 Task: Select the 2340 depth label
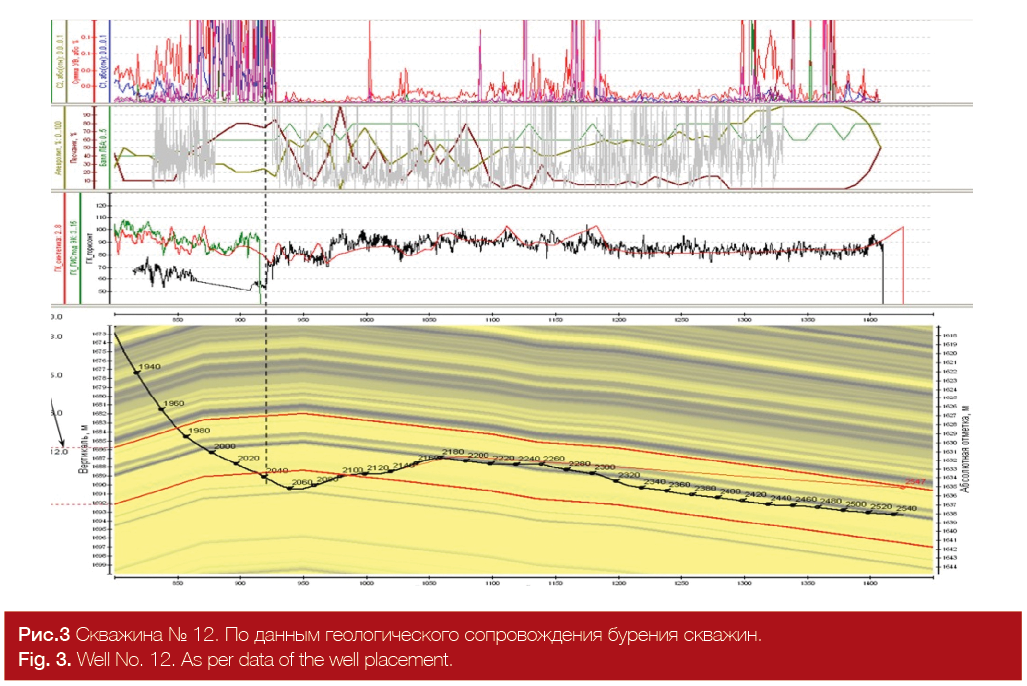(x=655, y=482)
